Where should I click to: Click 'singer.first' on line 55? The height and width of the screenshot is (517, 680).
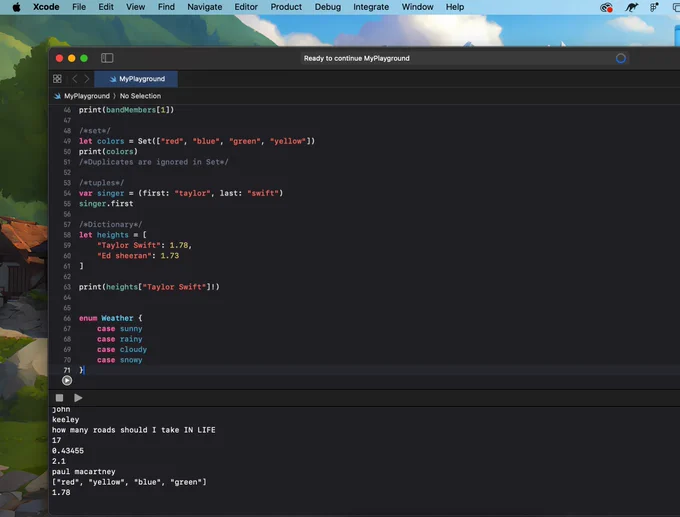(106, 203)
